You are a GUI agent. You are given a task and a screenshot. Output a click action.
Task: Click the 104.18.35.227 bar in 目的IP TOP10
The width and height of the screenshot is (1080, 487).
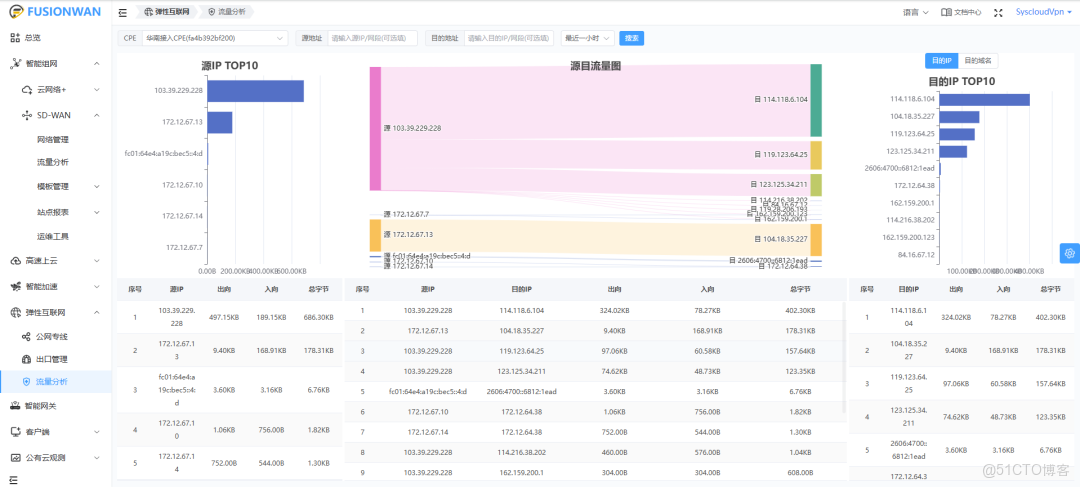(959, 117)
